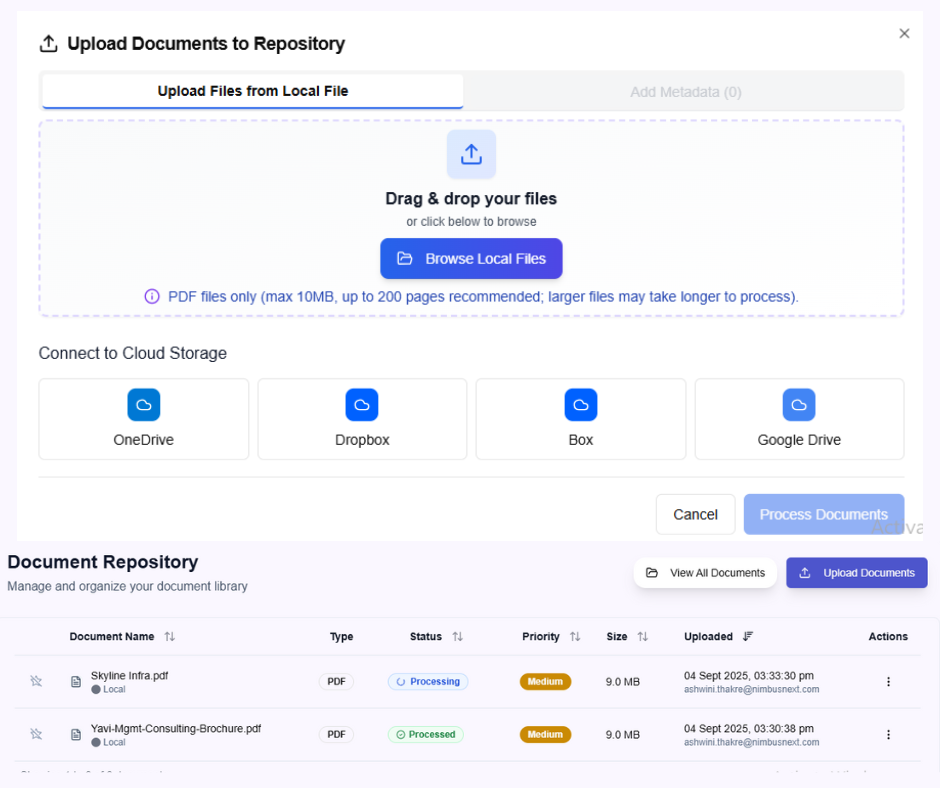Image resolution: width=940 pixels, height=788 pixels.
Task: Click the OneDrive cloud icon
Action: (144, 405)
